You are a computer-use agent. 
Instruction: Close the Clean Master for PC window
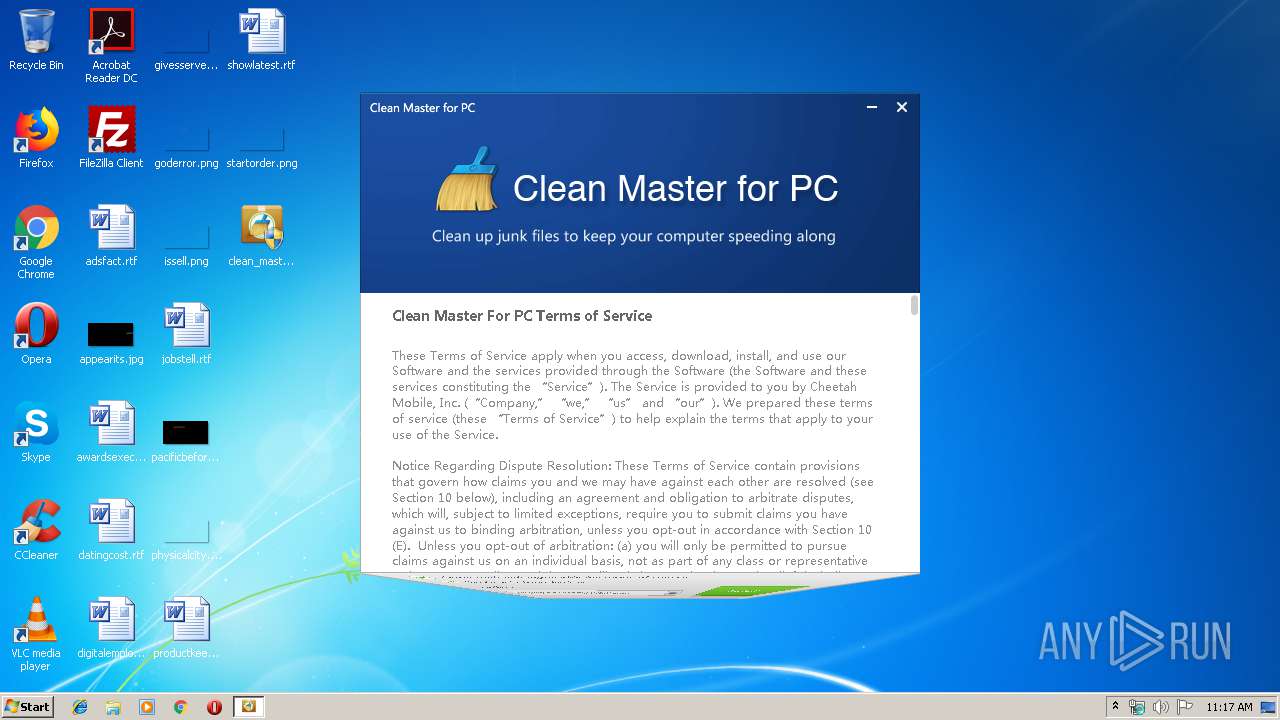coord(902,107)
